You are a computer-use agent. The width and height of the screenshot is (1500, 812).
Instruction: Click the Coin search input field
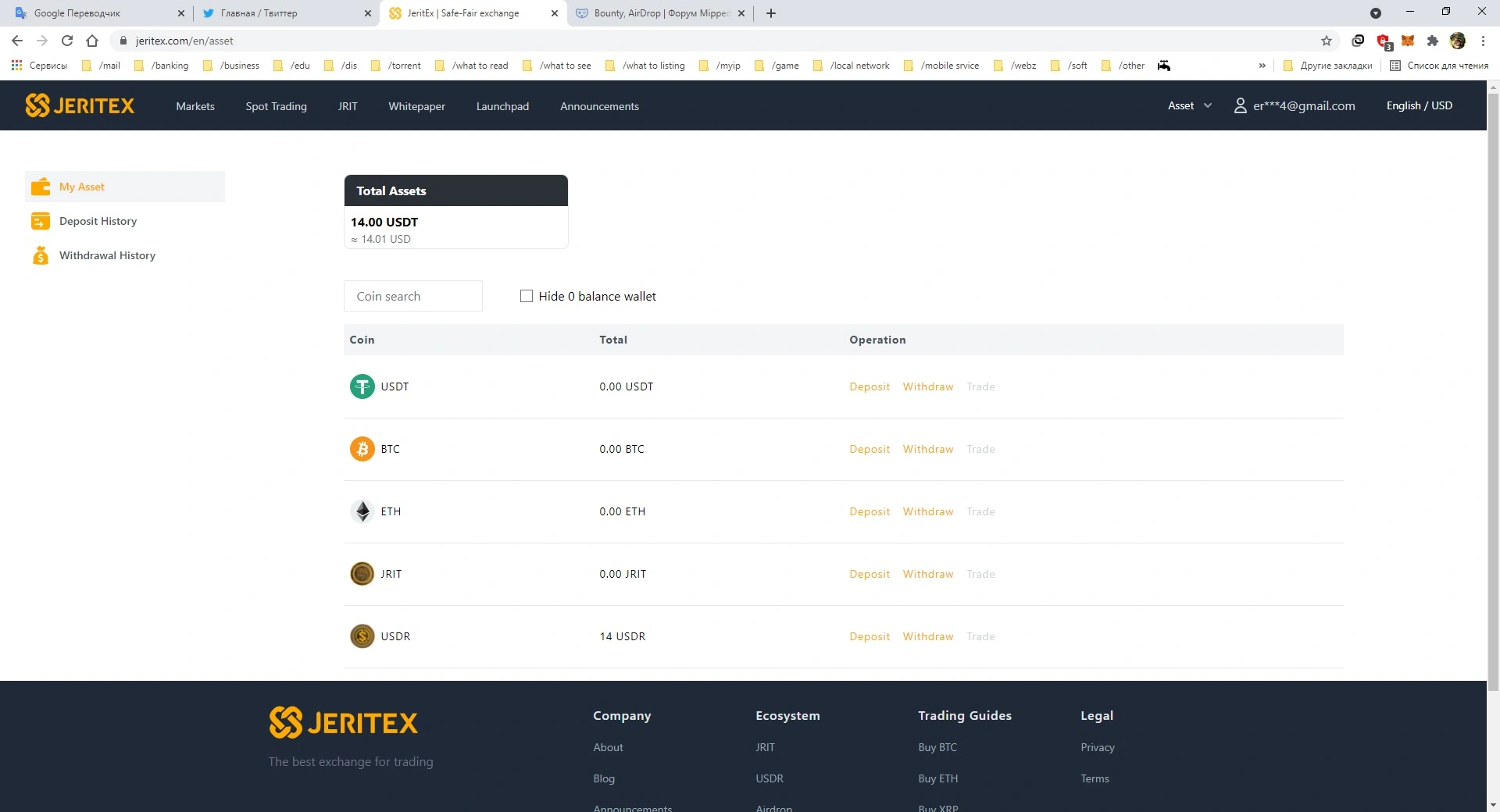(x=413, y=296)
